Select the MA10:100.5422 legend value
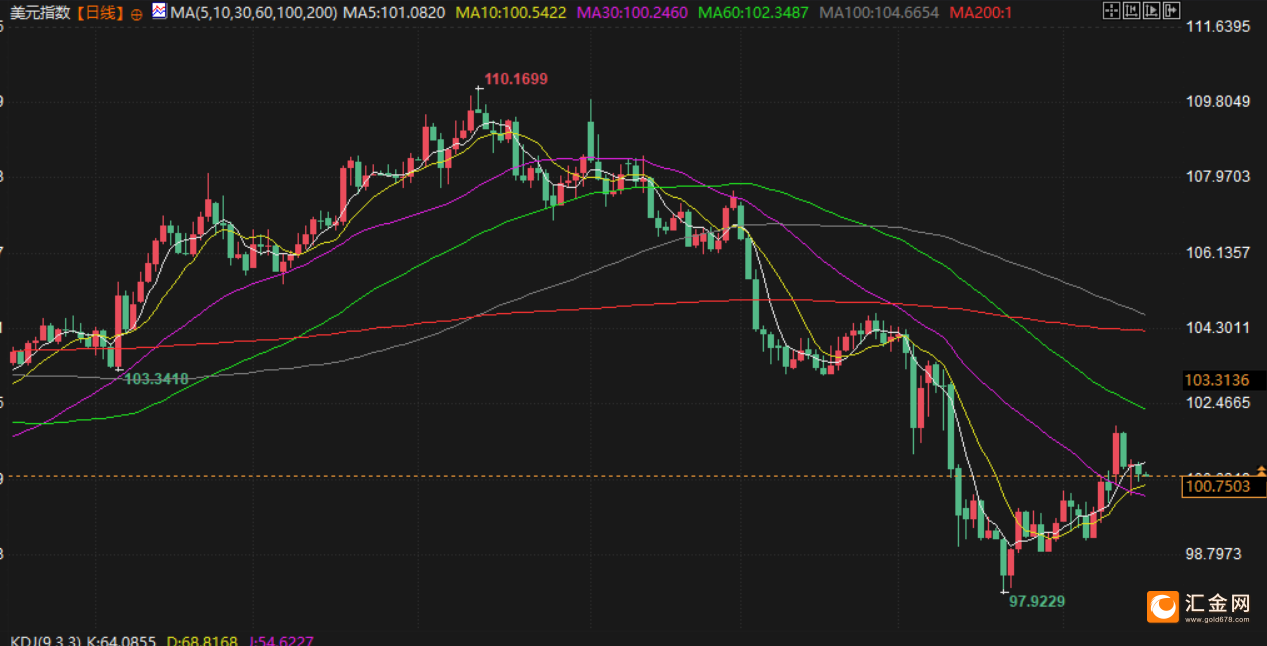This screenshot has width=1267, height=646. point(511,13)
